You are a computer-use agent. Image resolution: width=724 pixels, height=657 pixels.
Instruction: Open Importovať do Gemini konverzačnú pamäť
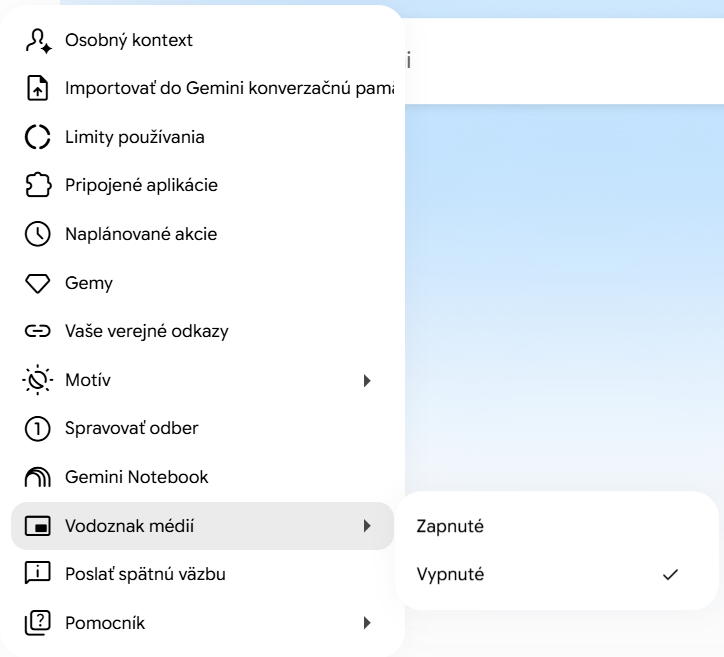(202, 88)
